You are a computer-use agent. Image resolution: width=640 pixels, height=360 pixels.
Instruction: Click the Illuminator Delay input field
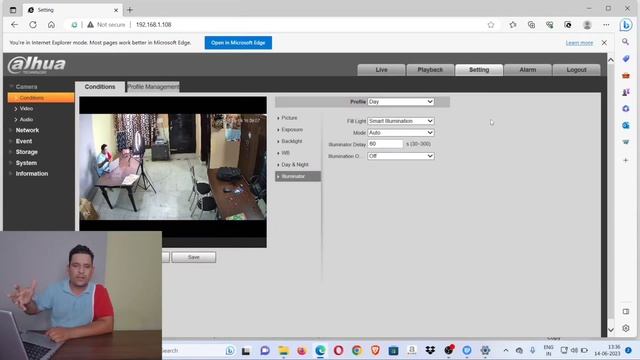[x=385, y=144]
